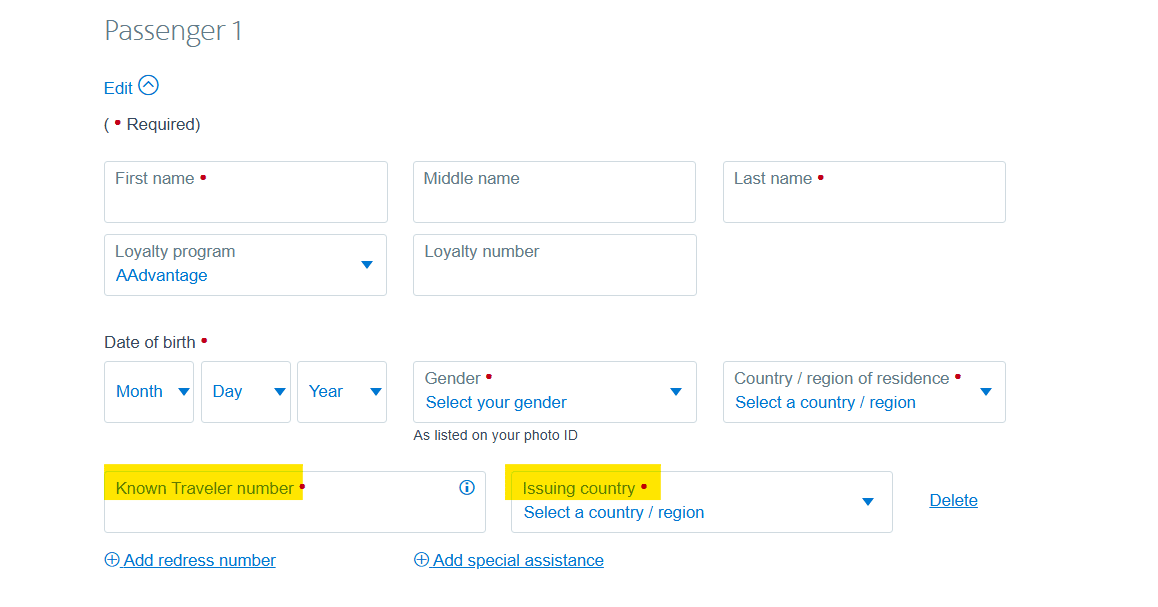Open the Add special assistance link

click(518, 560)
